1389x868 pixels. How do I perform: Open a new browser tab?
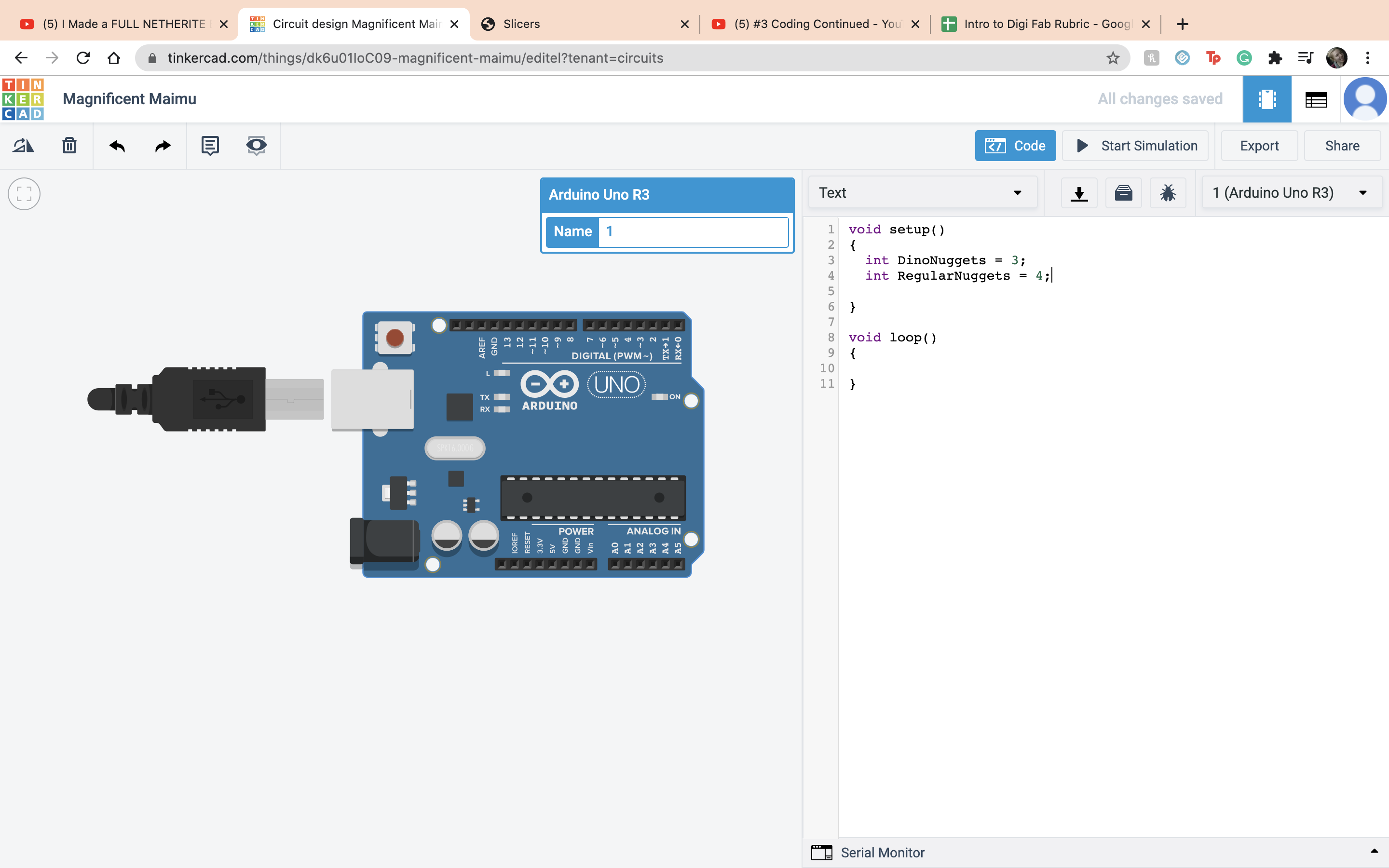pyautogui.click(x=1182, y=24)
